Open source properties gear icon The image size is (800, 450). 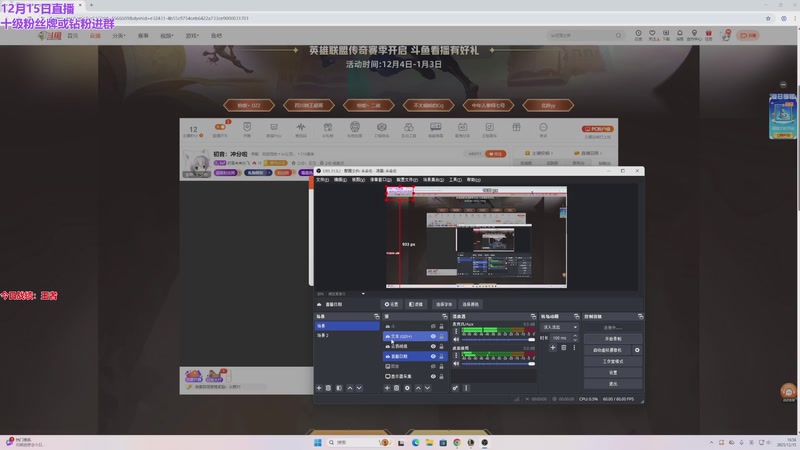pos(407,388)
